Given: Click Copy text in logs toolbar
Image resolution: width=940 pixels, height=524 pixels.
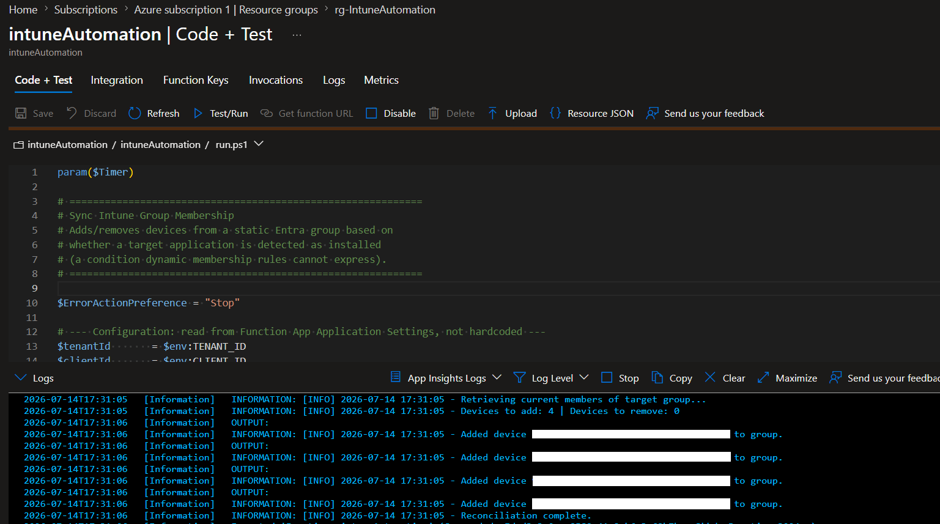Looking at the screenshot, I should 681,378.
